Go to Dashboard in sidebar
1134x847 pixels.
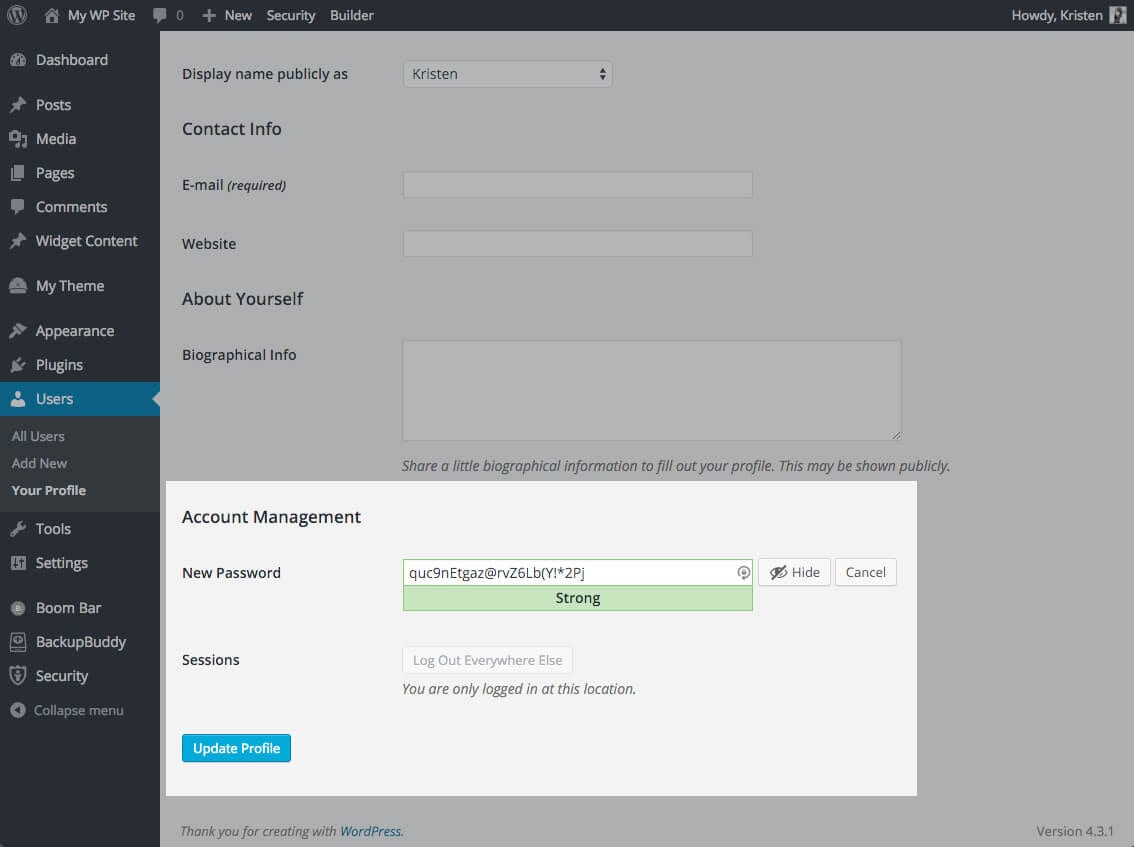pyautogui.click(x=80, y=60)
